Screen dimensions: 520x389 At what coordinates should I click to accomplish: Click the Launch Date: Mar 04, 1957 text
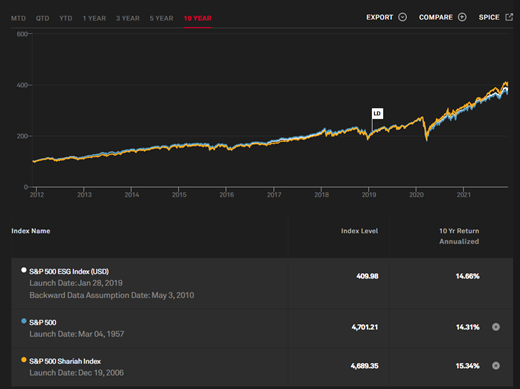77,334
